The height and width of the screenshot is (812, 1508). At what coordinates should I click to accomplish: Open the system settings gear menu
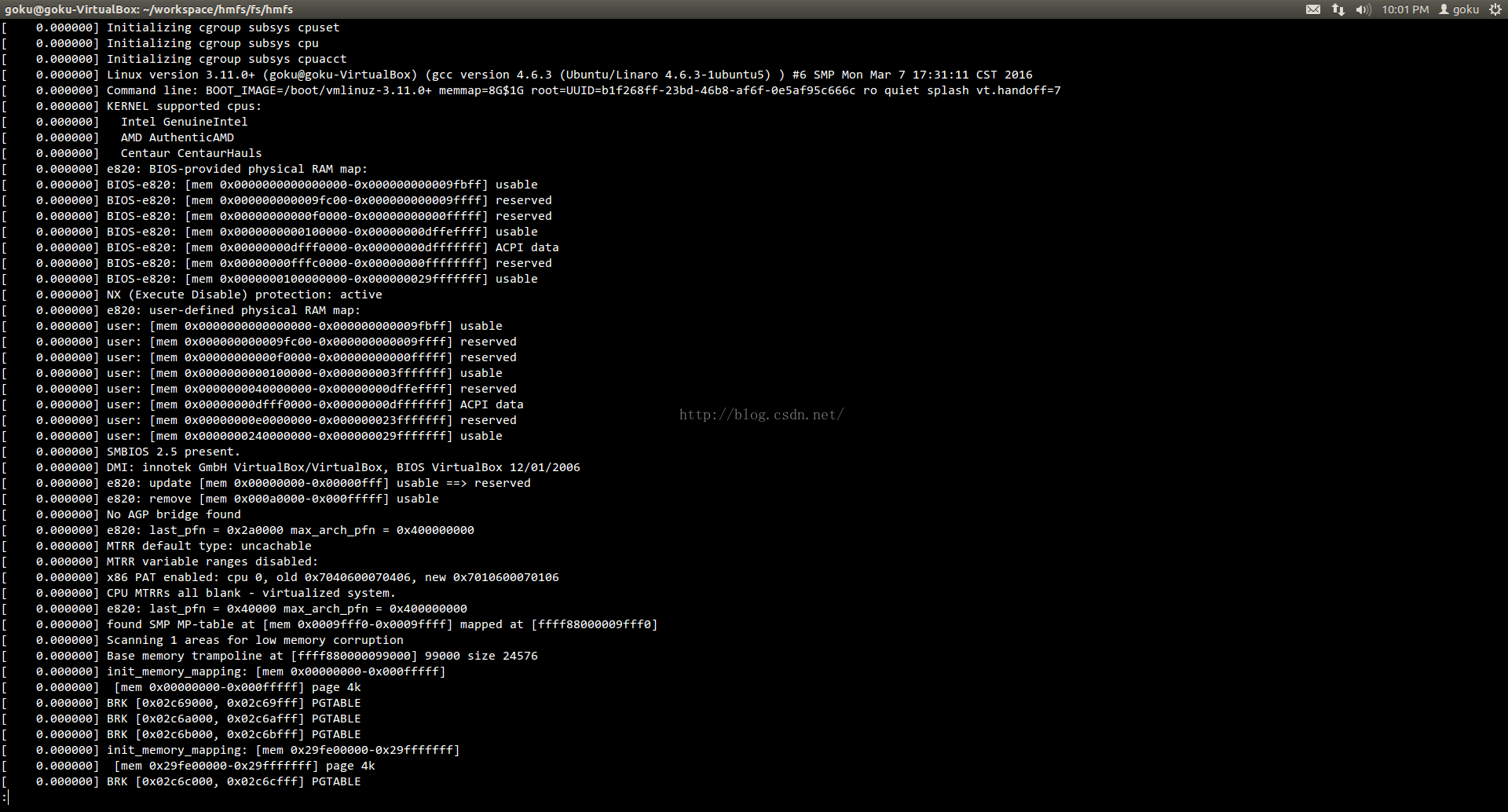pyautogui.click(x=1495, y=9)
